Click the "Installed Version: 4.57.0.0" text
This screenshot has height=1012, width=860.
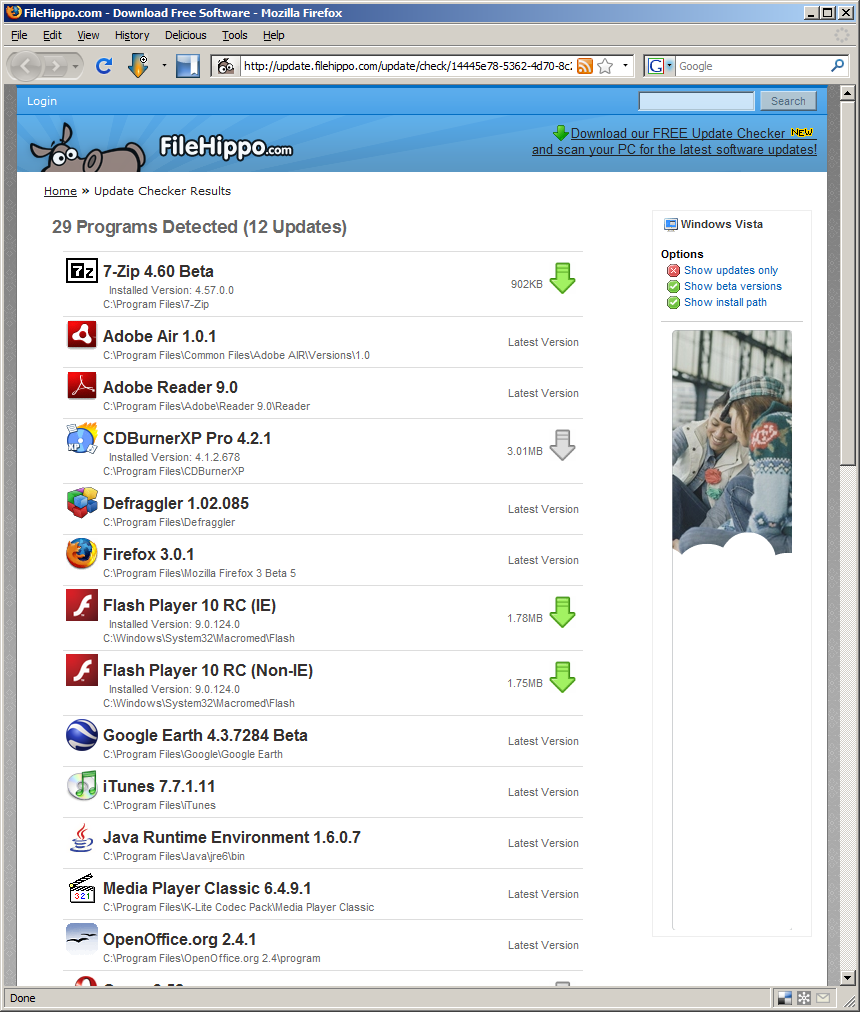pyautogui.click(x=171, y=290)
